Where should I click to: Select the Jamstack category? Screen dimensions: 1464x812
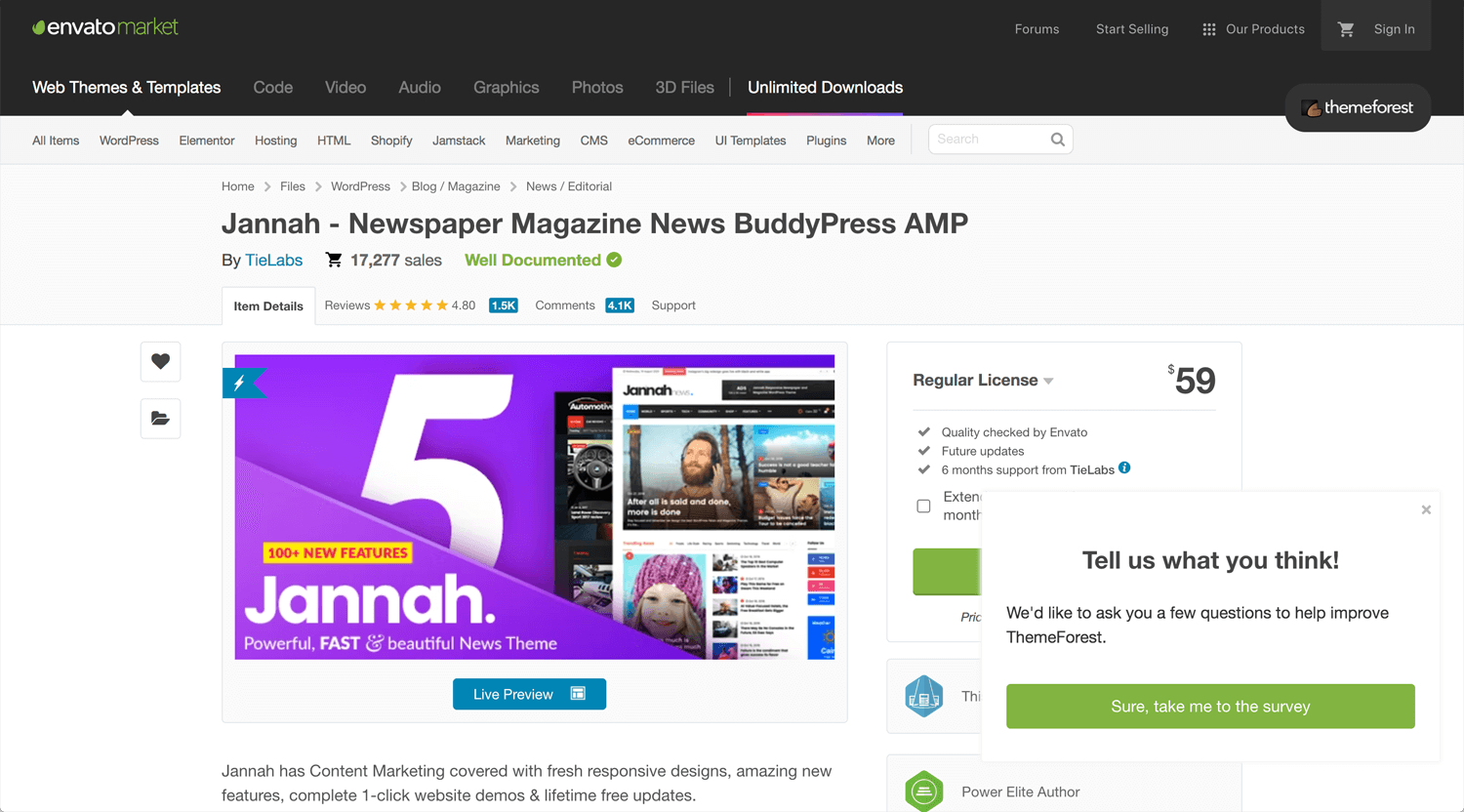[459, 141]
